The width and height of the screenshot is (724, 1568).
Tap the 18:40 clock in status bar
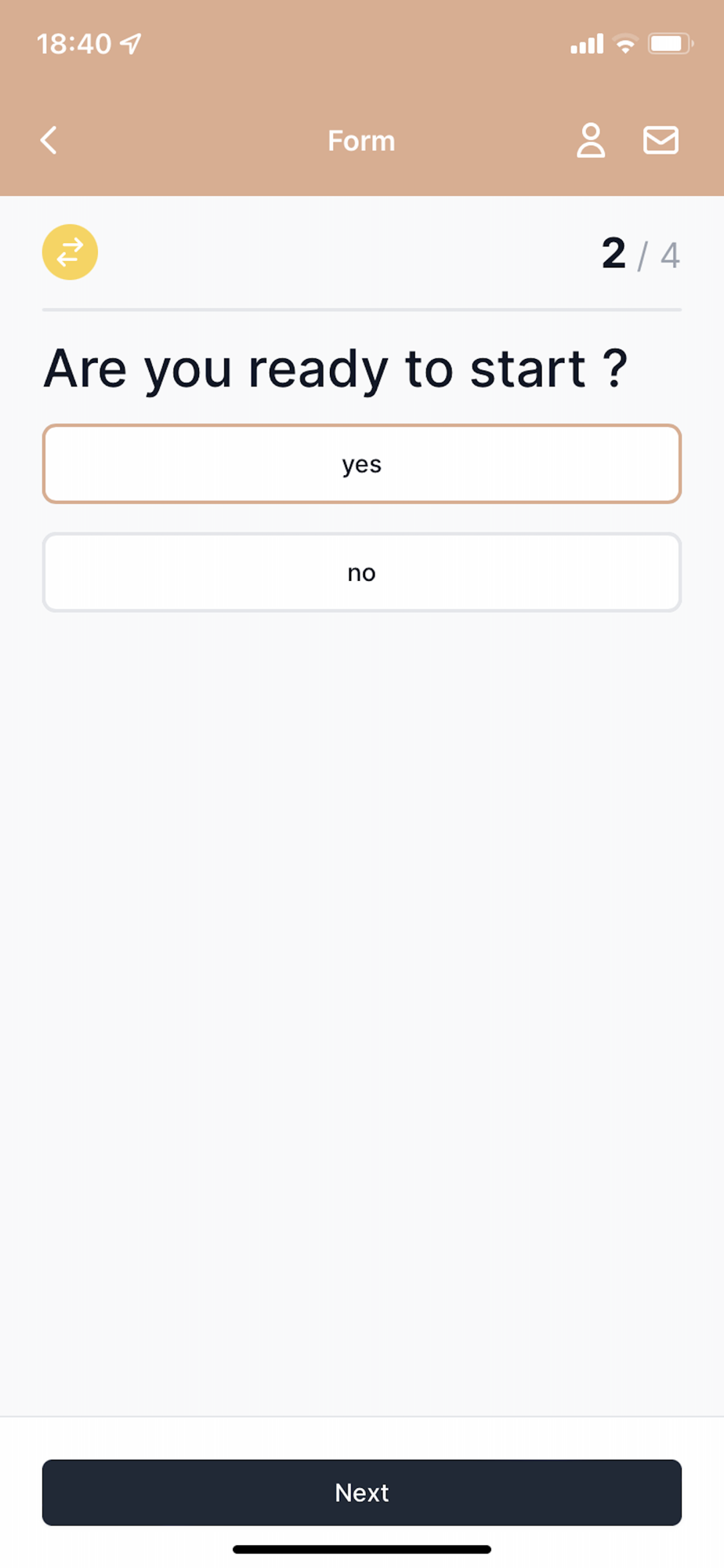tap(74, 44)
